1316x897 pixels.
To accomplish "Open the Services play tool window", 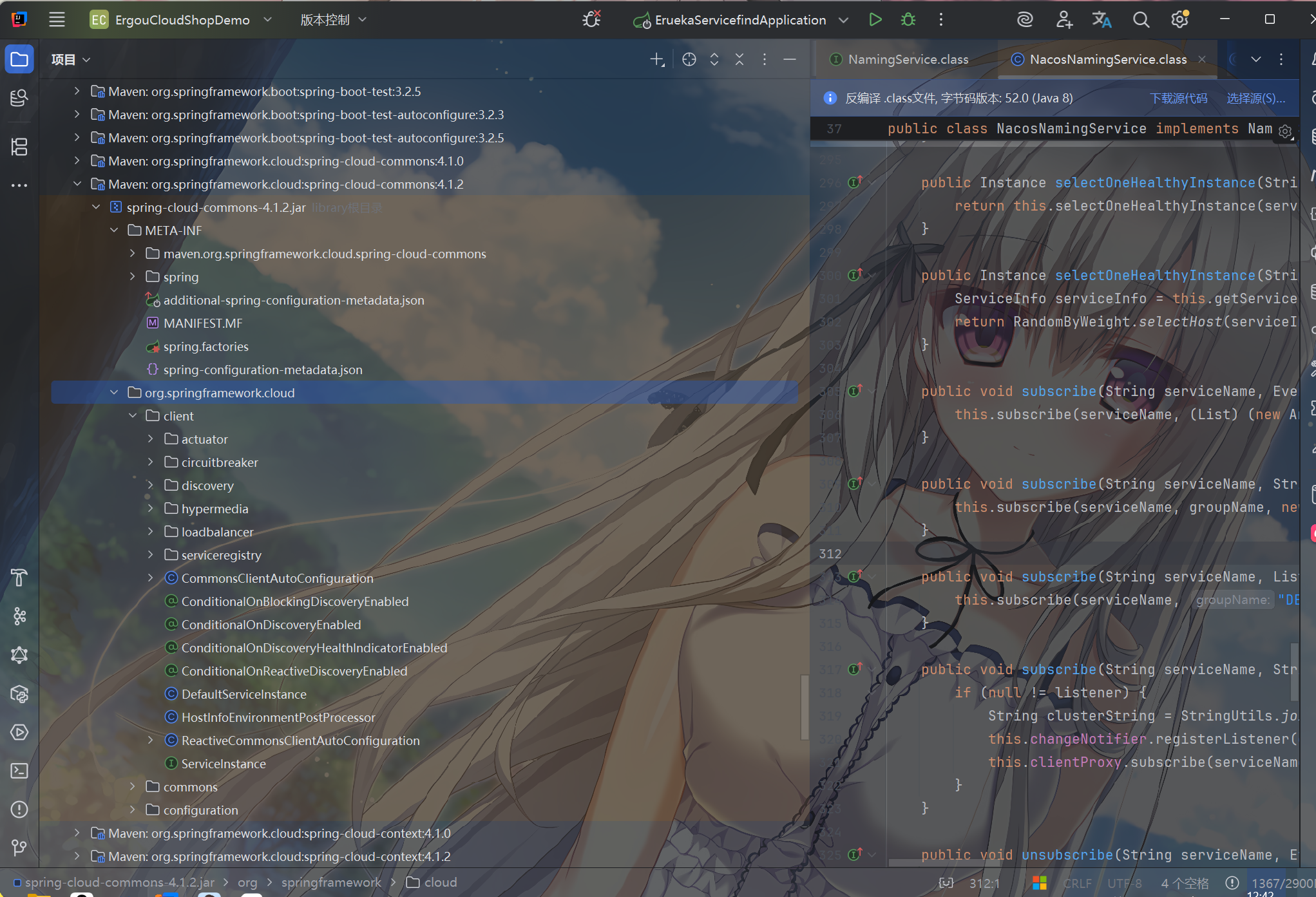I will click(19, 732).
